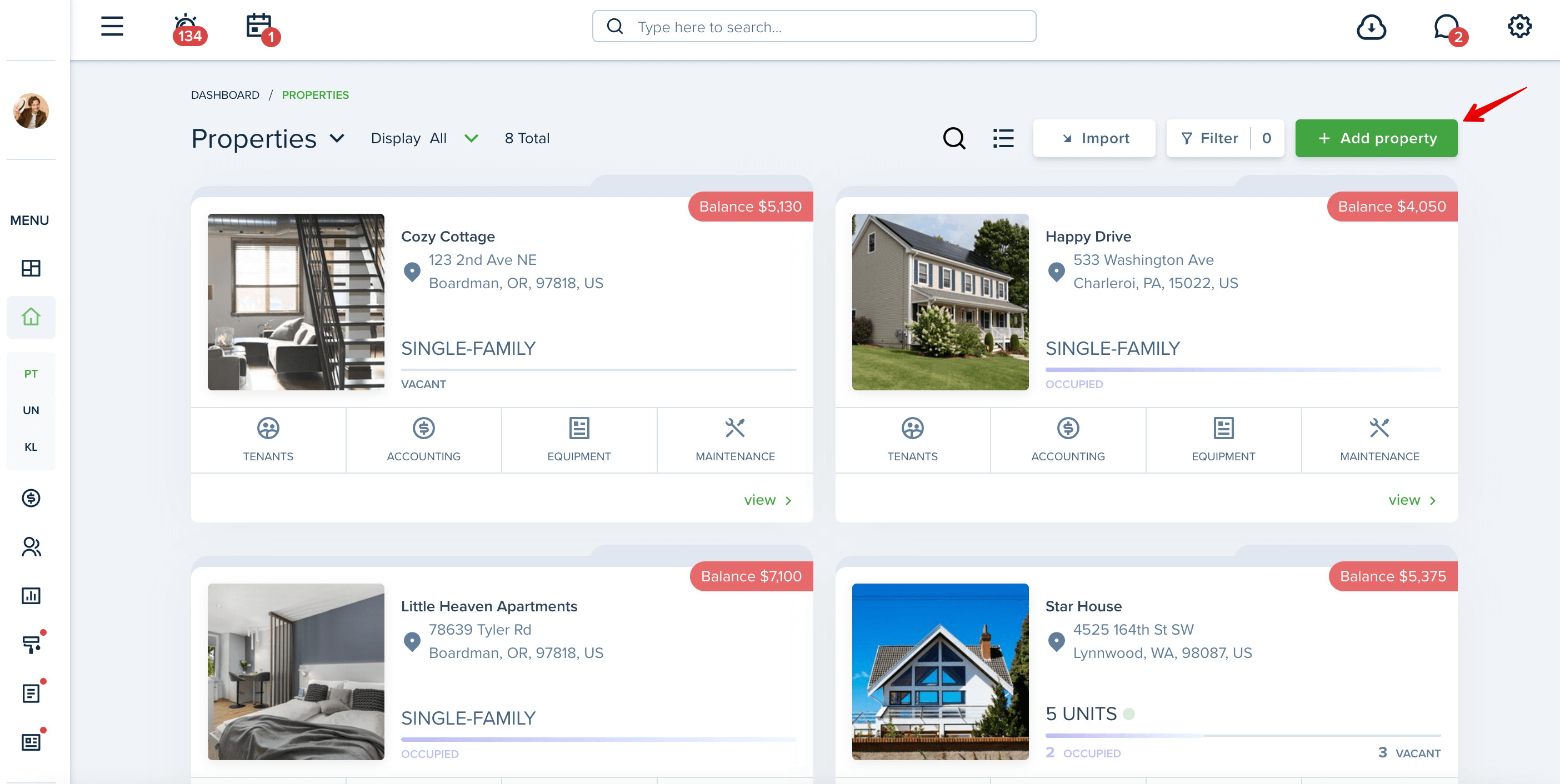The width and height of the screenshot is (1560, 784).
Task: Open Little Heaven Apartments photo
Action: pos(296,671)
